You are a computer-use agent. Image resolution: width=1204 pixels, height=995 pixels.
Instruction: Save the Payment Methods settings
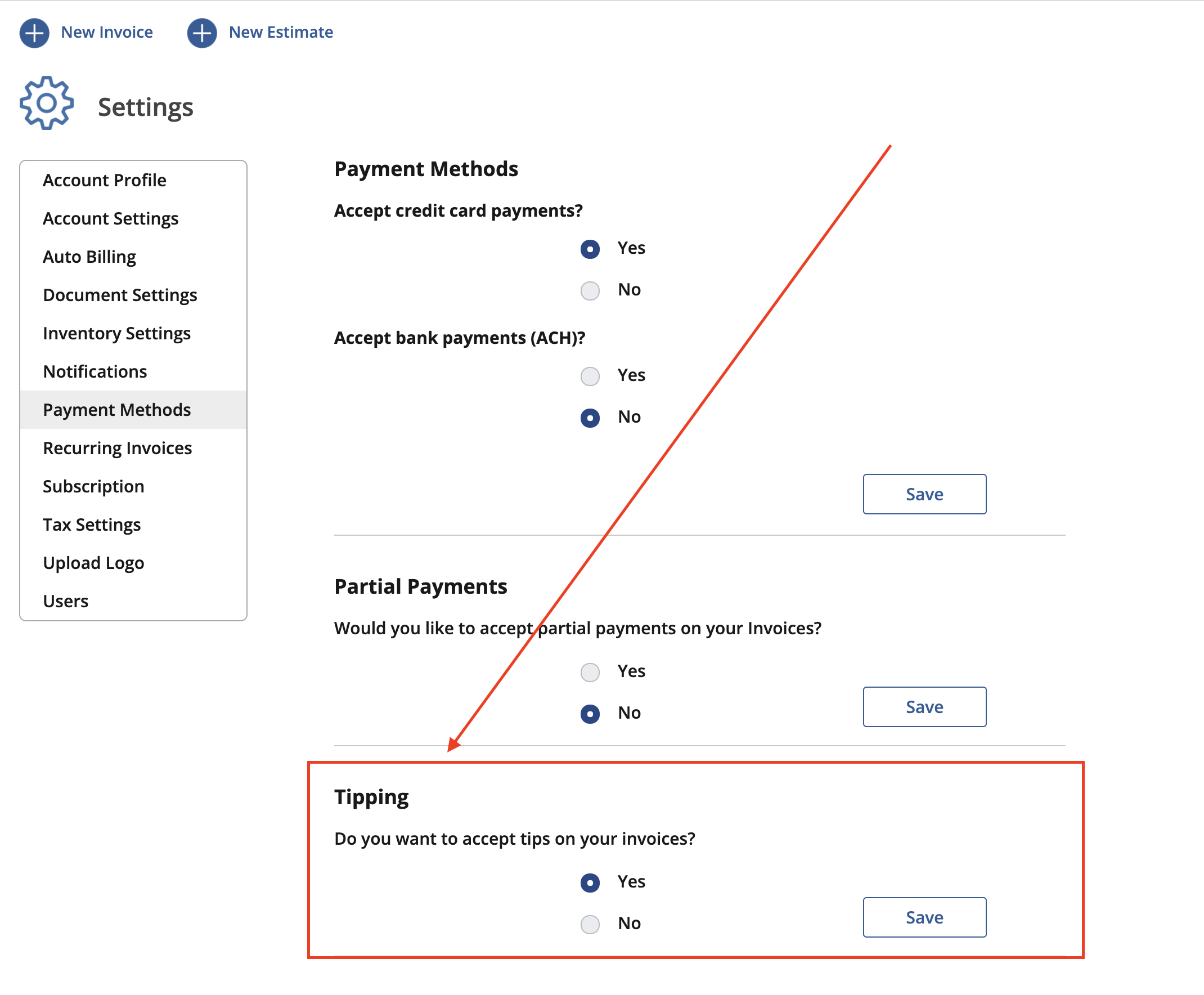[x=924, y=494]
